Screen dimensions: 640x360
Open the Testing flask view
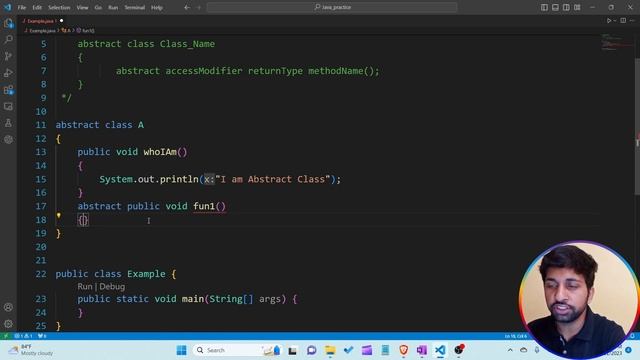tap(8, 123)
